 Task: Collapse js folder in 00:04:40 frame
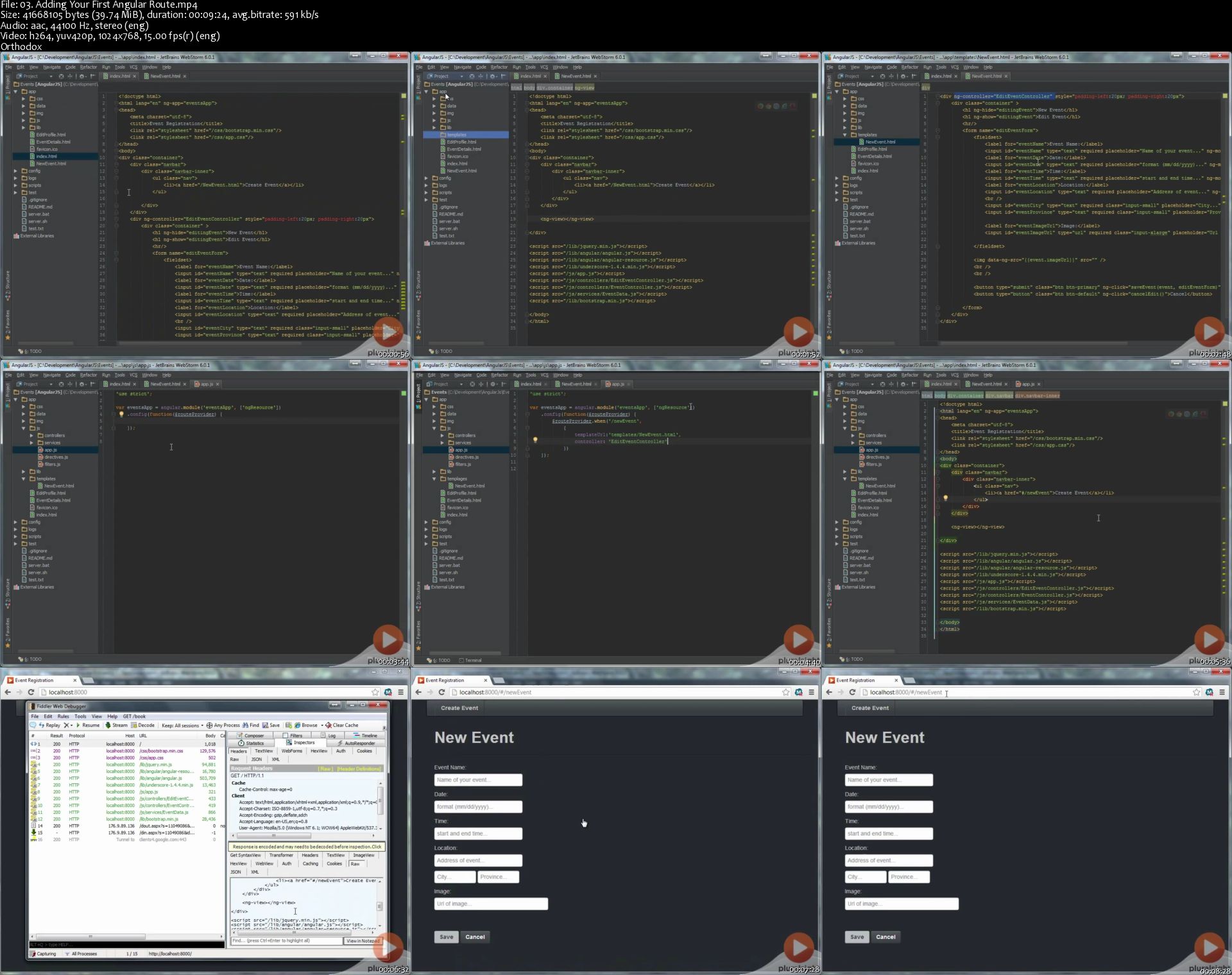[434, 428]
